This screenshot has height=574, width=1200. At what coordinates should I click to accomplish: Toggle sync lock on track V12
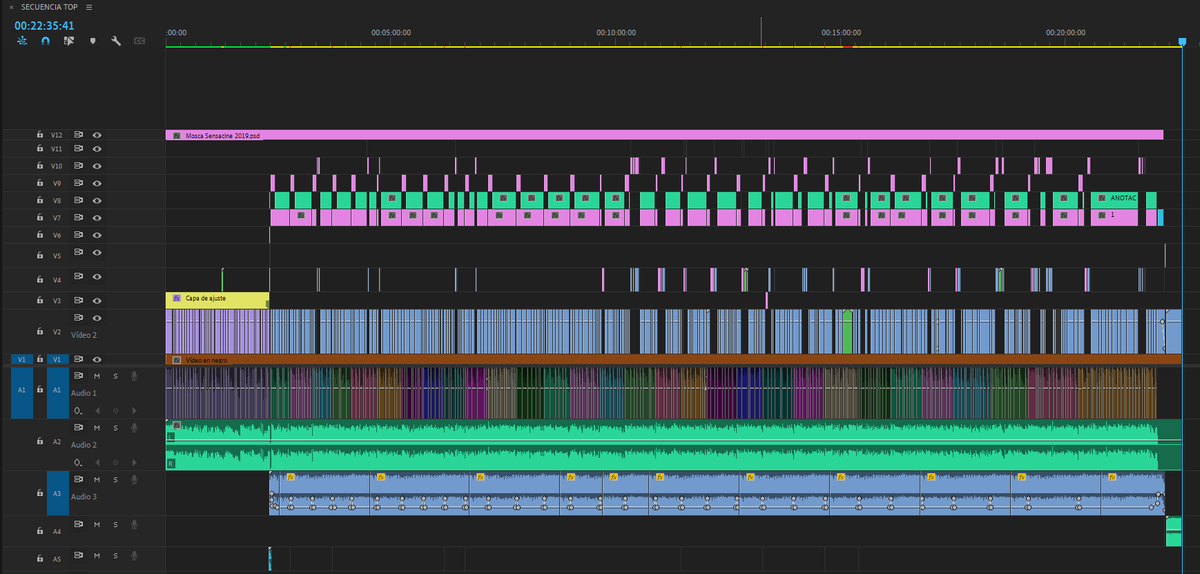pos(79,134)
